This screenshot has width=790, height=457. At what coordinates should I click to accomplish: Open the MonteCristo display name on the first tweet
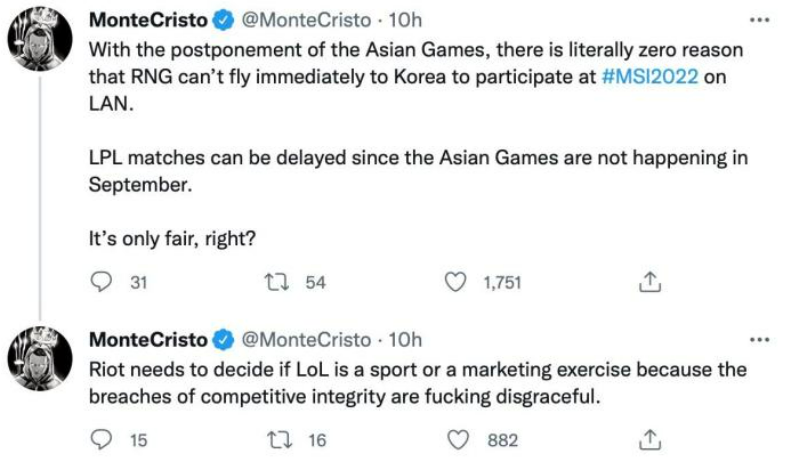(x=148, y=21)
